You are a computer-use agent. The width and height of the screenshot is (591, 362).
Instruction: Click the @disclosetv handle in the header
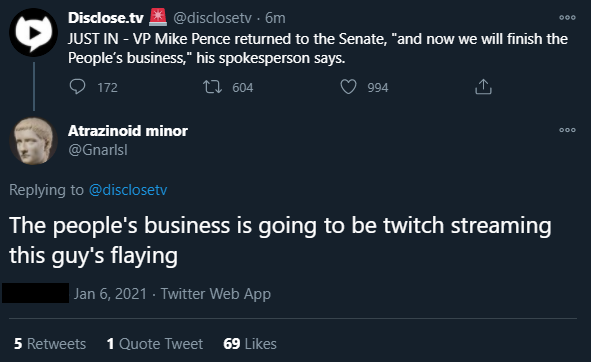click(212, 18)
